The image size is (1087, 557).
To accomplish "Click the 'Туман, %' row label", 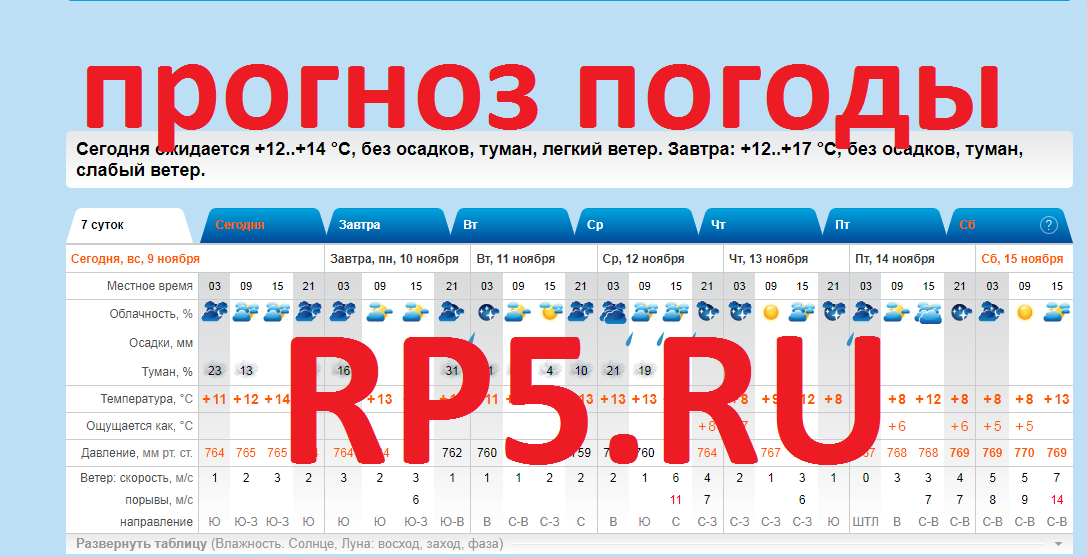I will coord(167,372).
